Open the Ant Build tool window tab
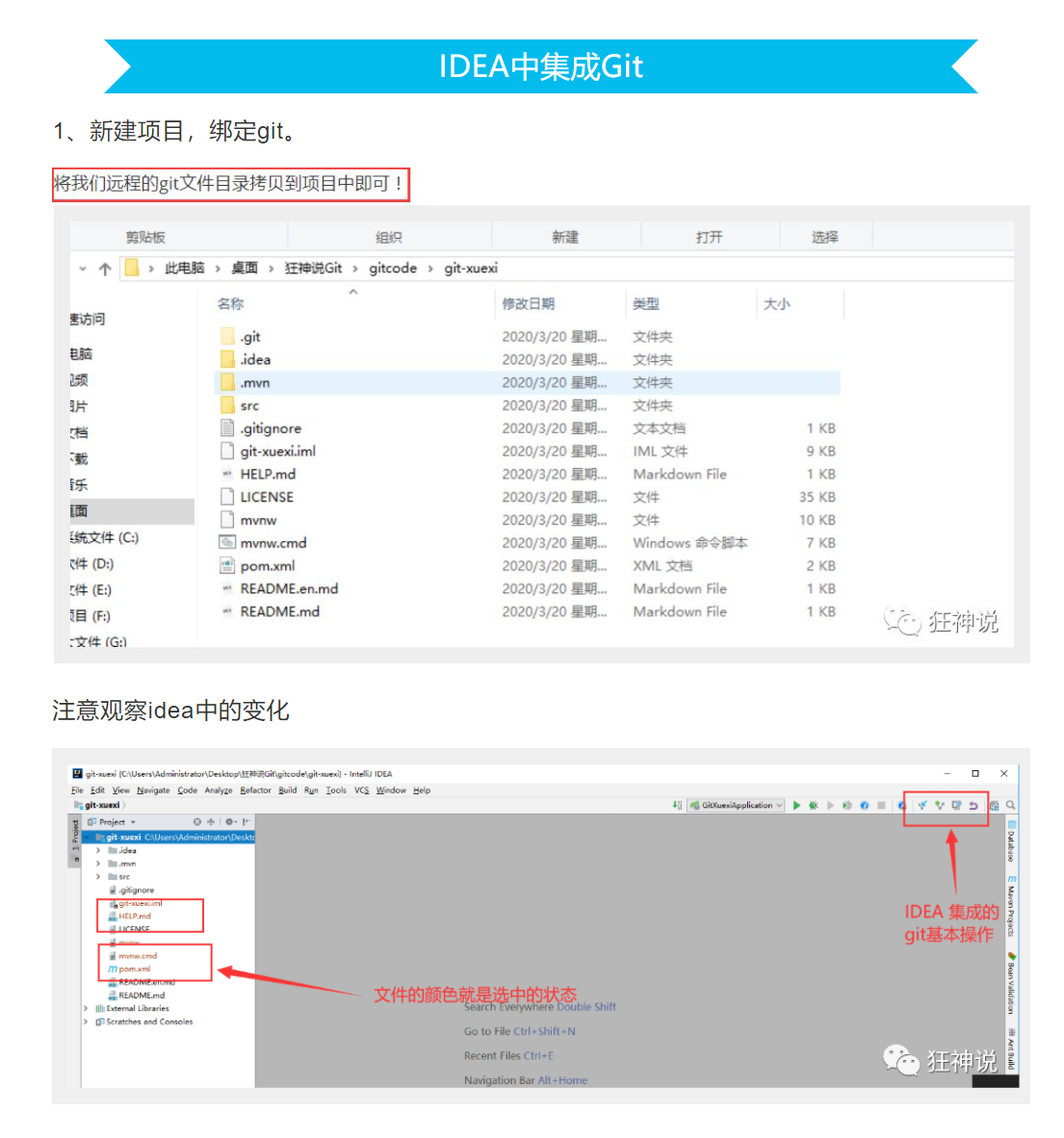This screenshot has height=1138, width=1064. 1011,1048
